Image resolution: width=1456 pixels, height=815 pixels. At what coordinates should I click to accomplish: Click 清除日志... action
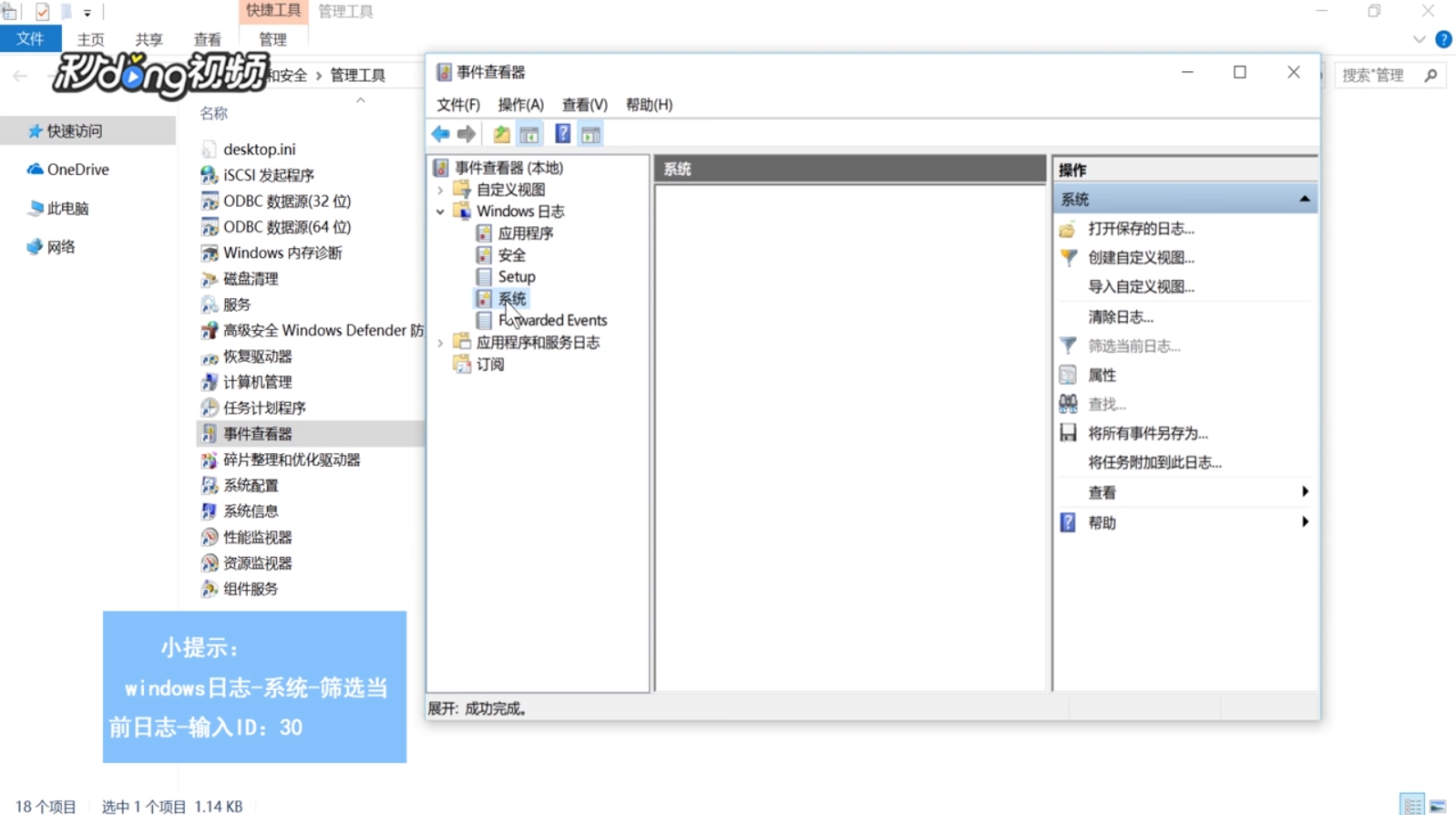pyautogui.click(x=1121, y=317)
